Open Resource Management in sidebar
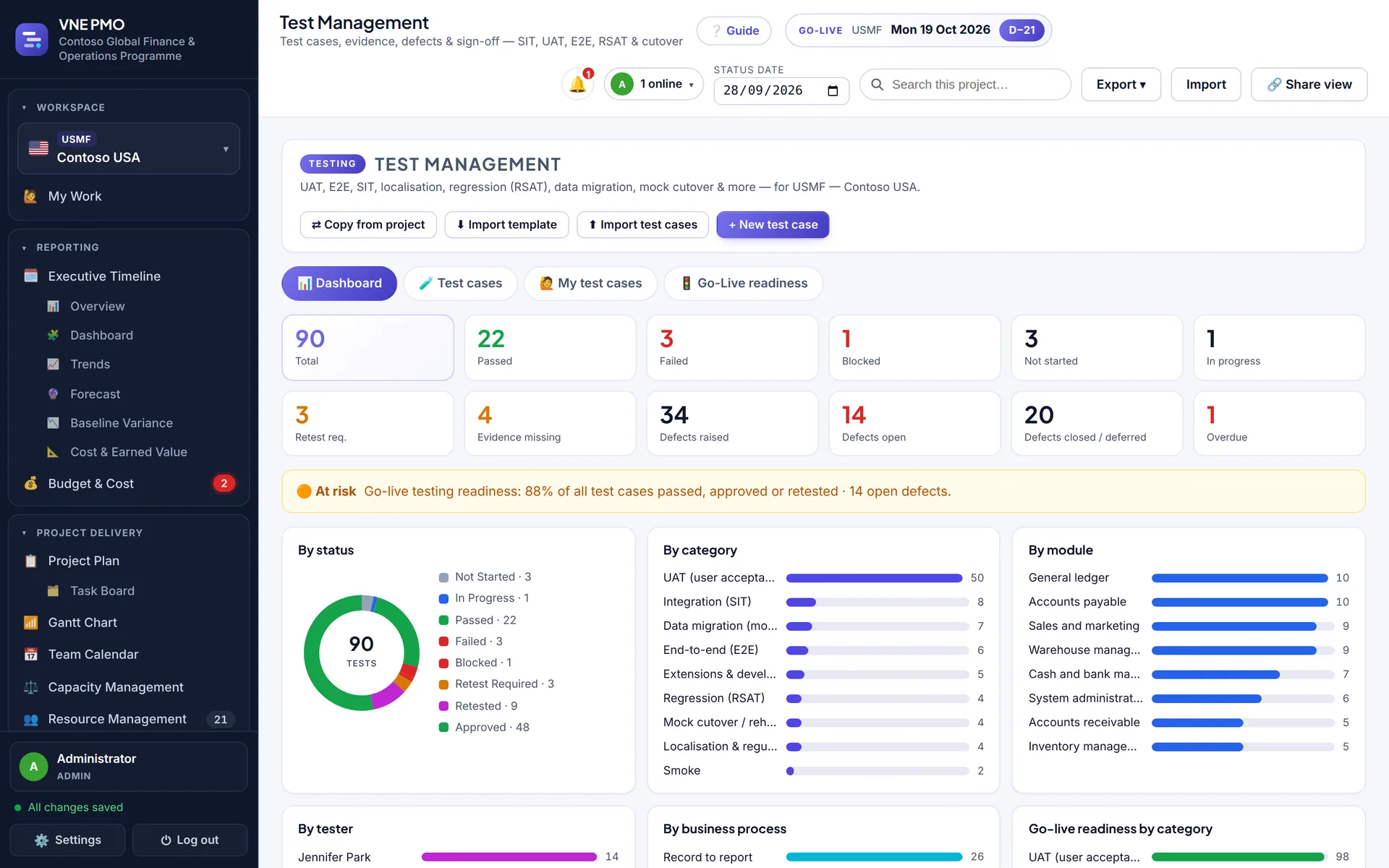Viewport: 1389px width, 868px height. coord(129,719)
